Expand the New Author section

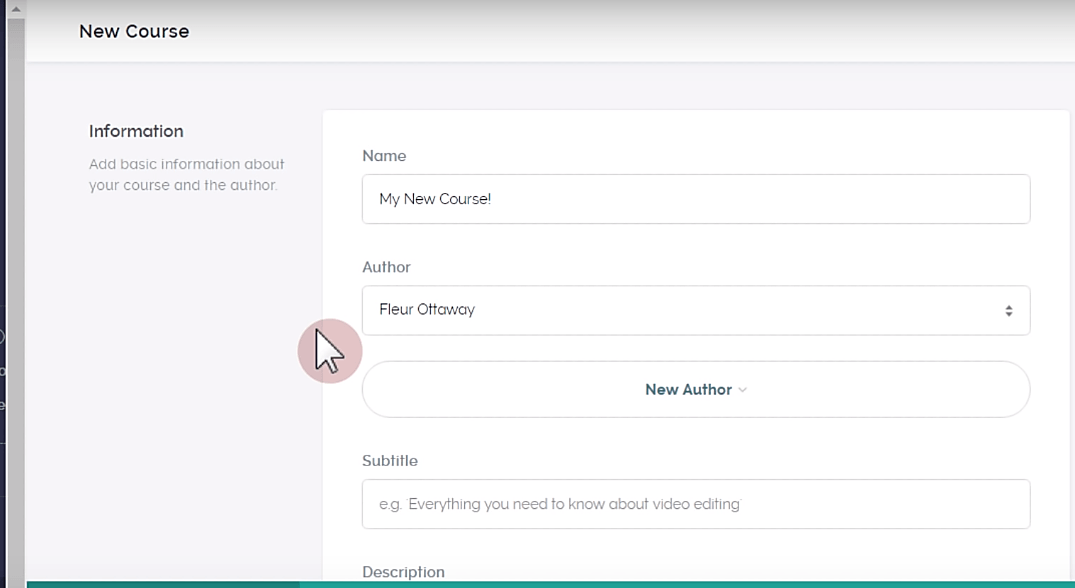pos(695,390)
